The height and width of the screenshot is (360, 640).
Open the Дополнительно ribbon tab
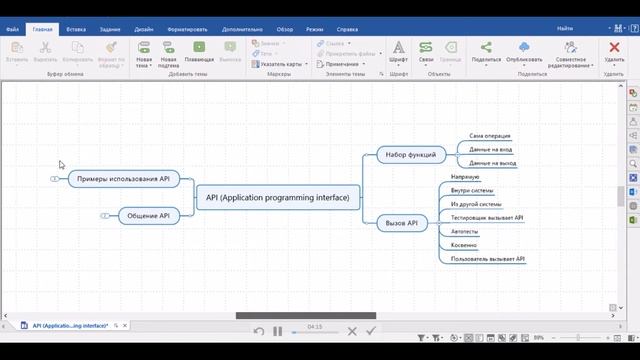tap(242, 29)
